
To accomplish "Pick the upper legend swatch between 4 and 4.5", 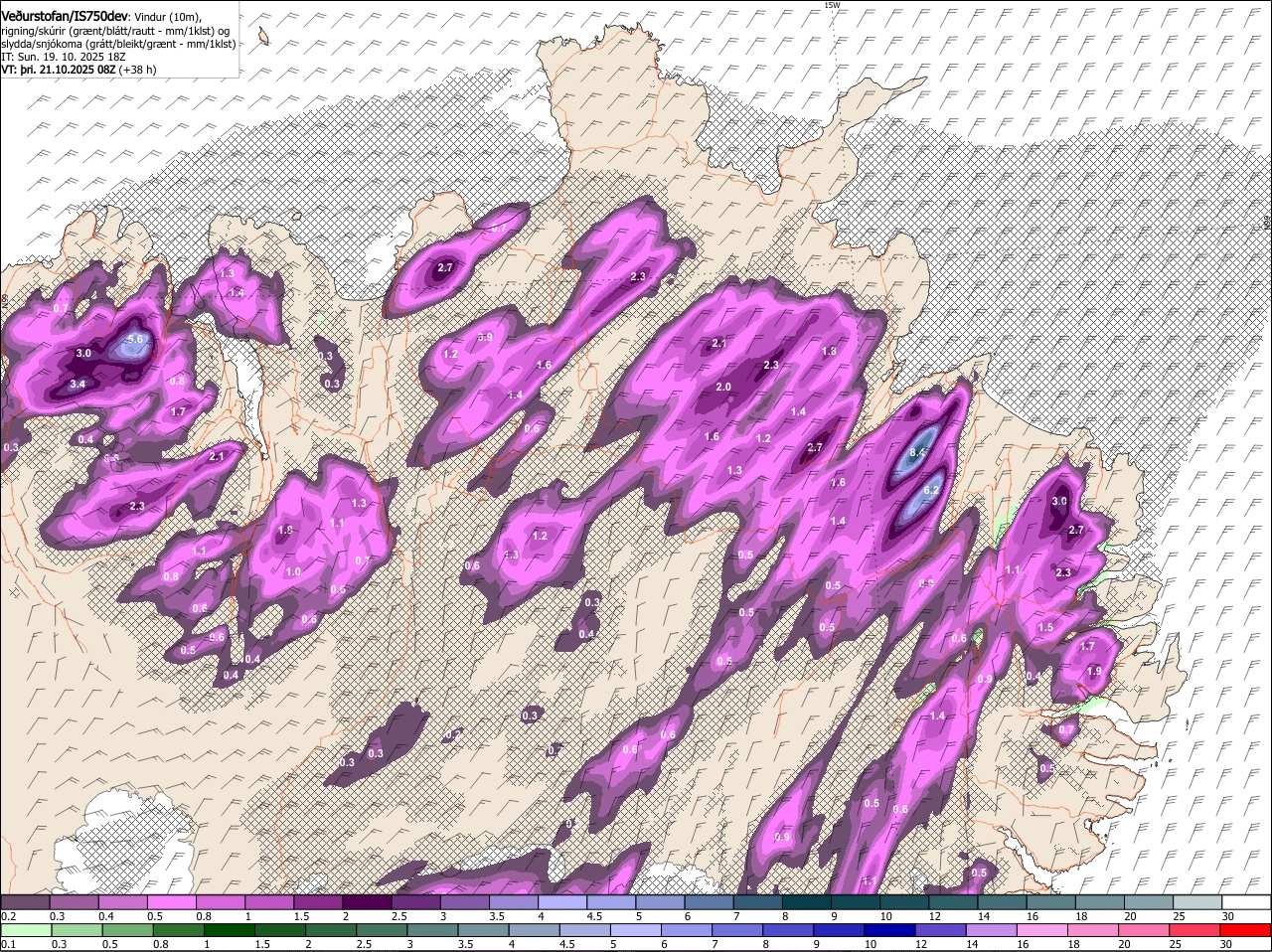I will click(562, 902).
